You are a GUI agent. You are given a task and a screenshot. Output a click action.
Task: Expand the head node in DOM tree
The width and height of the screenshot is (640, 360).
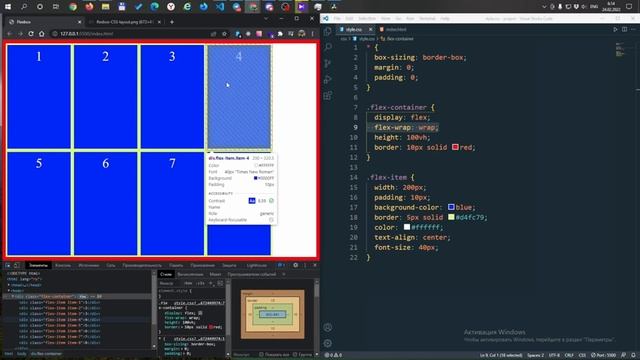click(x=9, y=285)
